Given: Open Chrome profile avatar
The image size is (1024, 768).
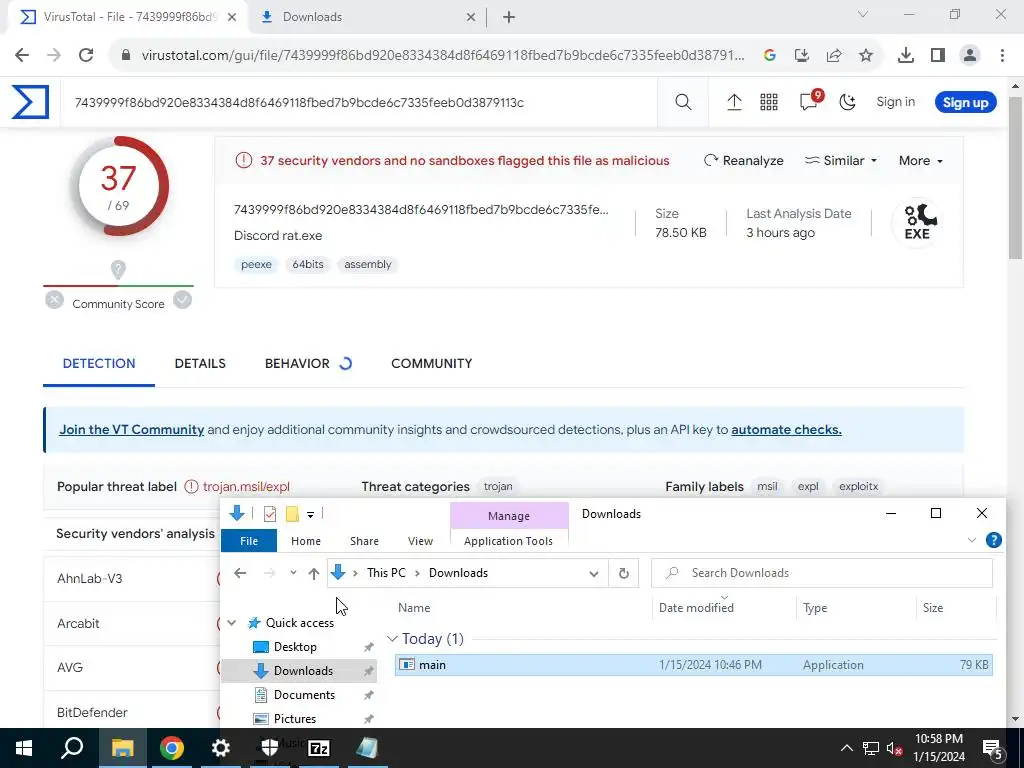Looking at the screenshot, I should click(x=970, y=56).
